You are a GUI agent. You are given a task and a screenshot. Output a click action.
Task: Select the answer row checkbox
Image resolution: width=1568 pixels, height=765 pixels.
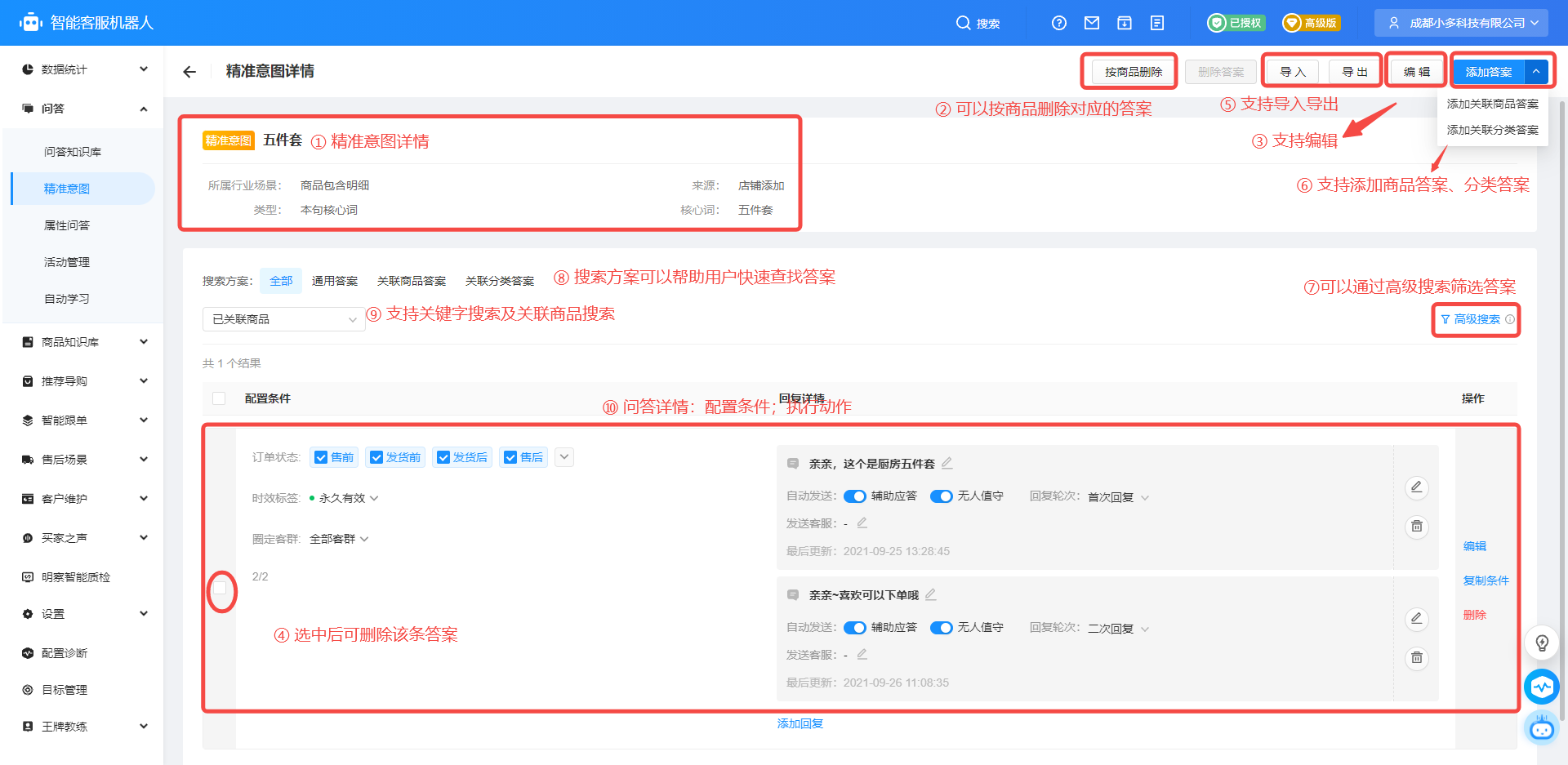(220, 589)
